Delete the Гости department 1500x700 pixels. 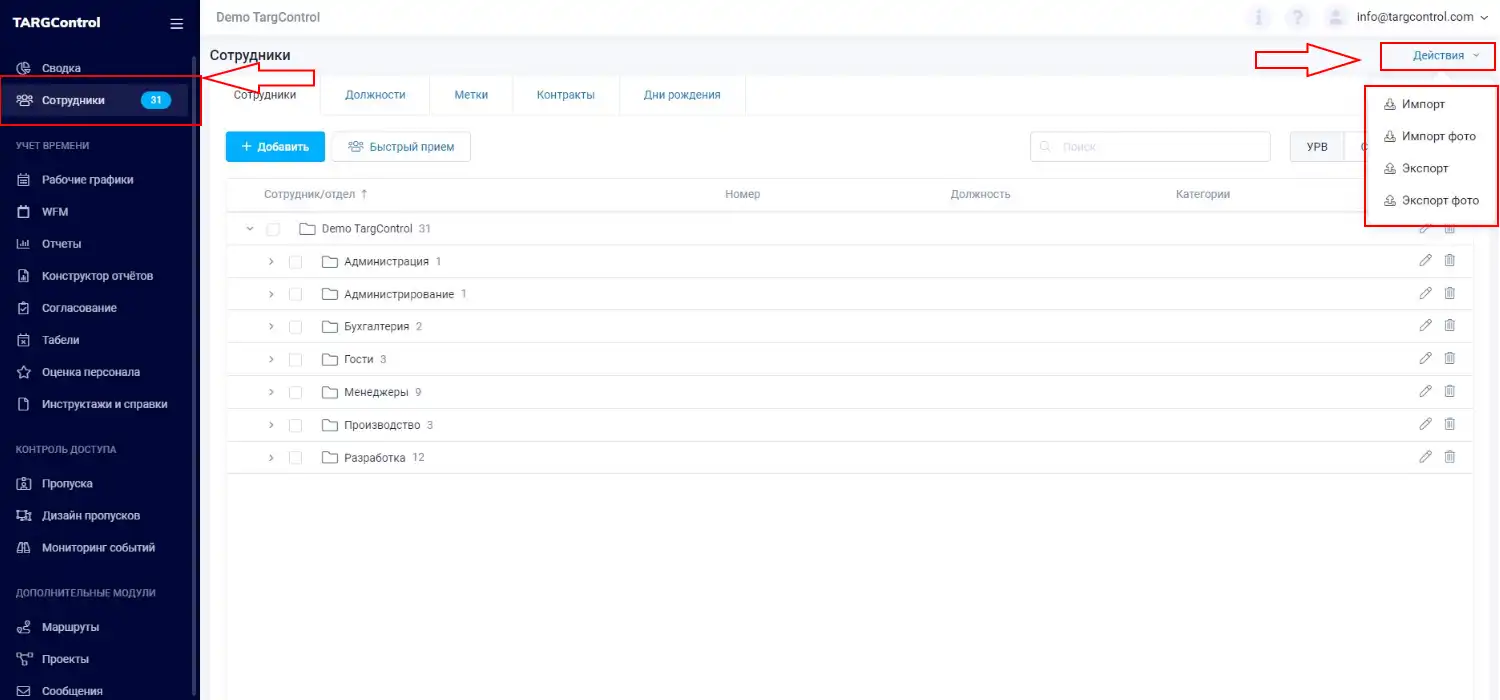click(x=1449, y=359)
